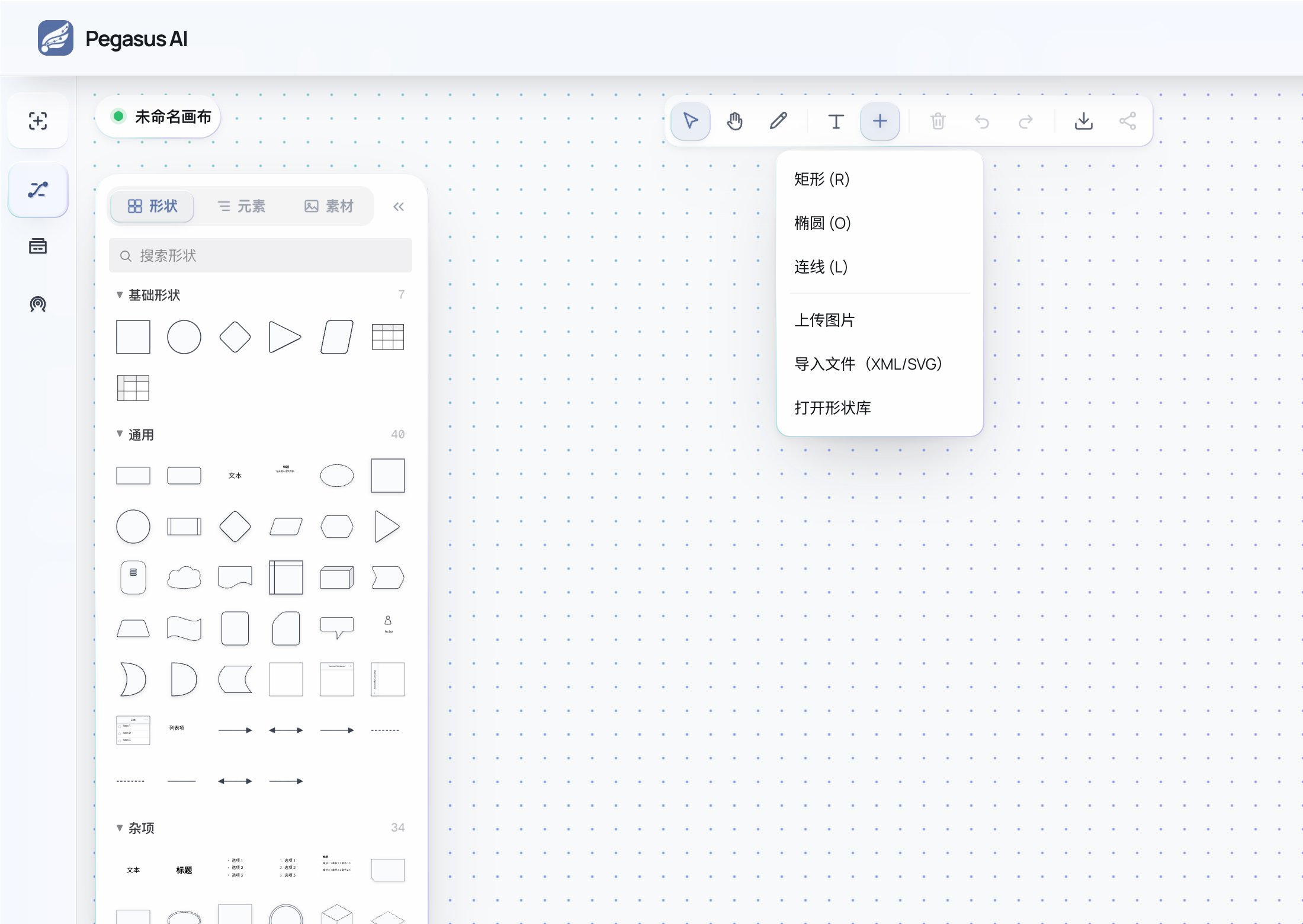Viewport: 1303px width, 924px height.
Task: Select 打开形状库 menu entry
Action: [x=880, y=408]
